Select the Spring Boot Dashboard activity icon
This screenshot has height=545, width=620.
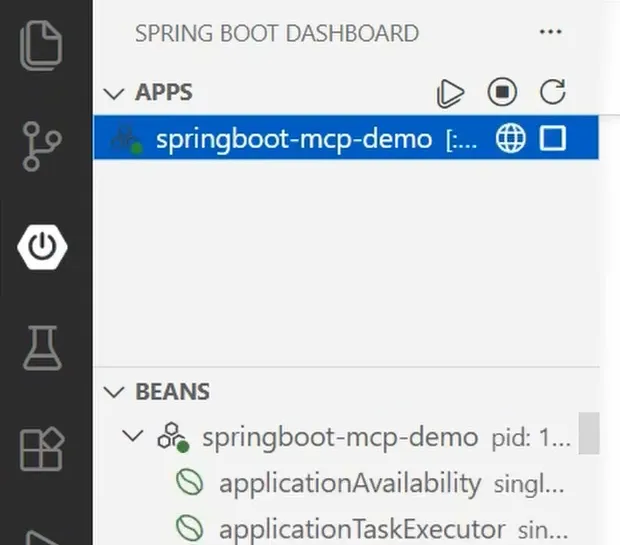42,247
